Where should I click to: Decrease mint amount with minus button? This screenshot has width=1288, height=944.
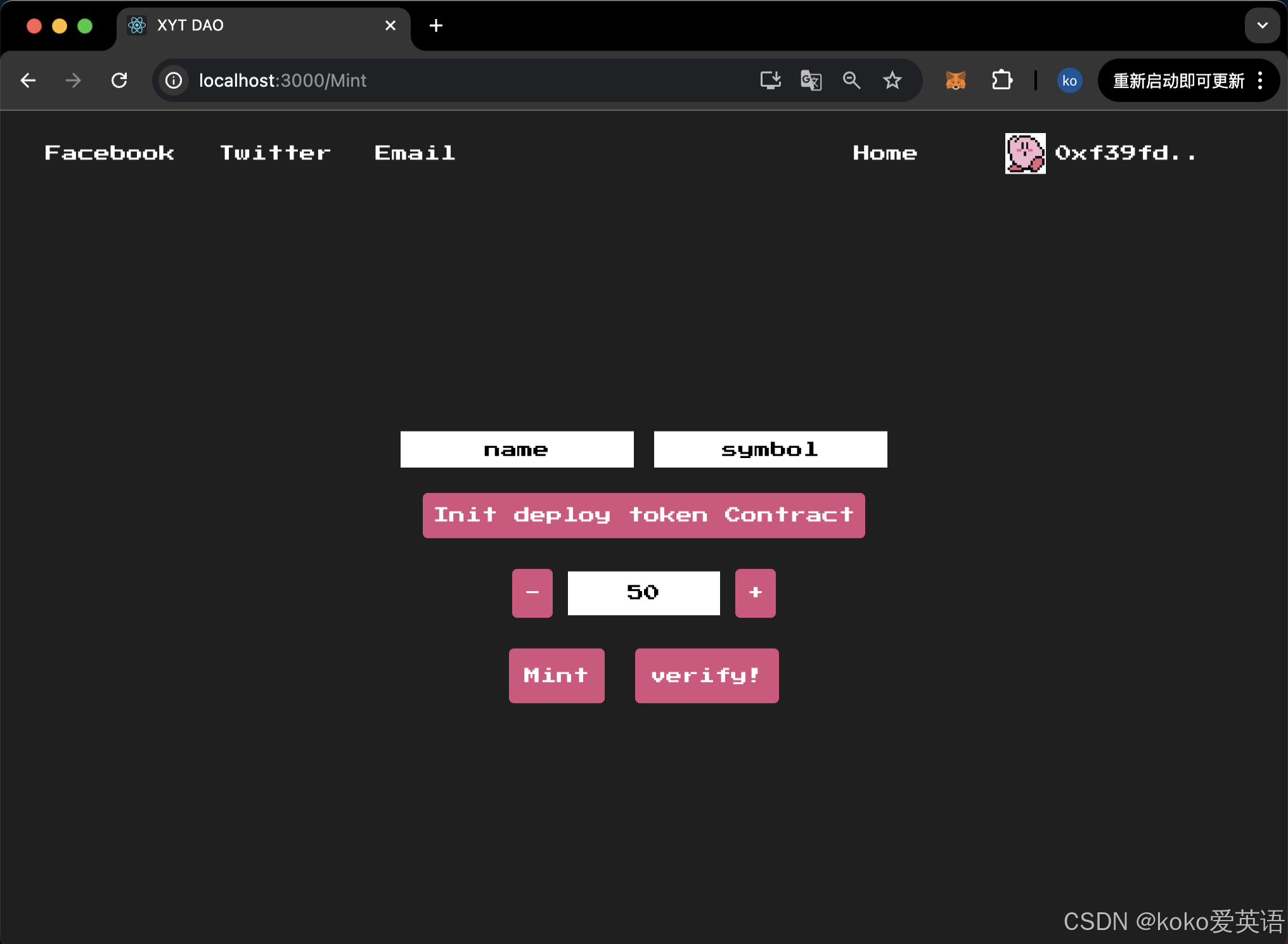click(532, 593)
